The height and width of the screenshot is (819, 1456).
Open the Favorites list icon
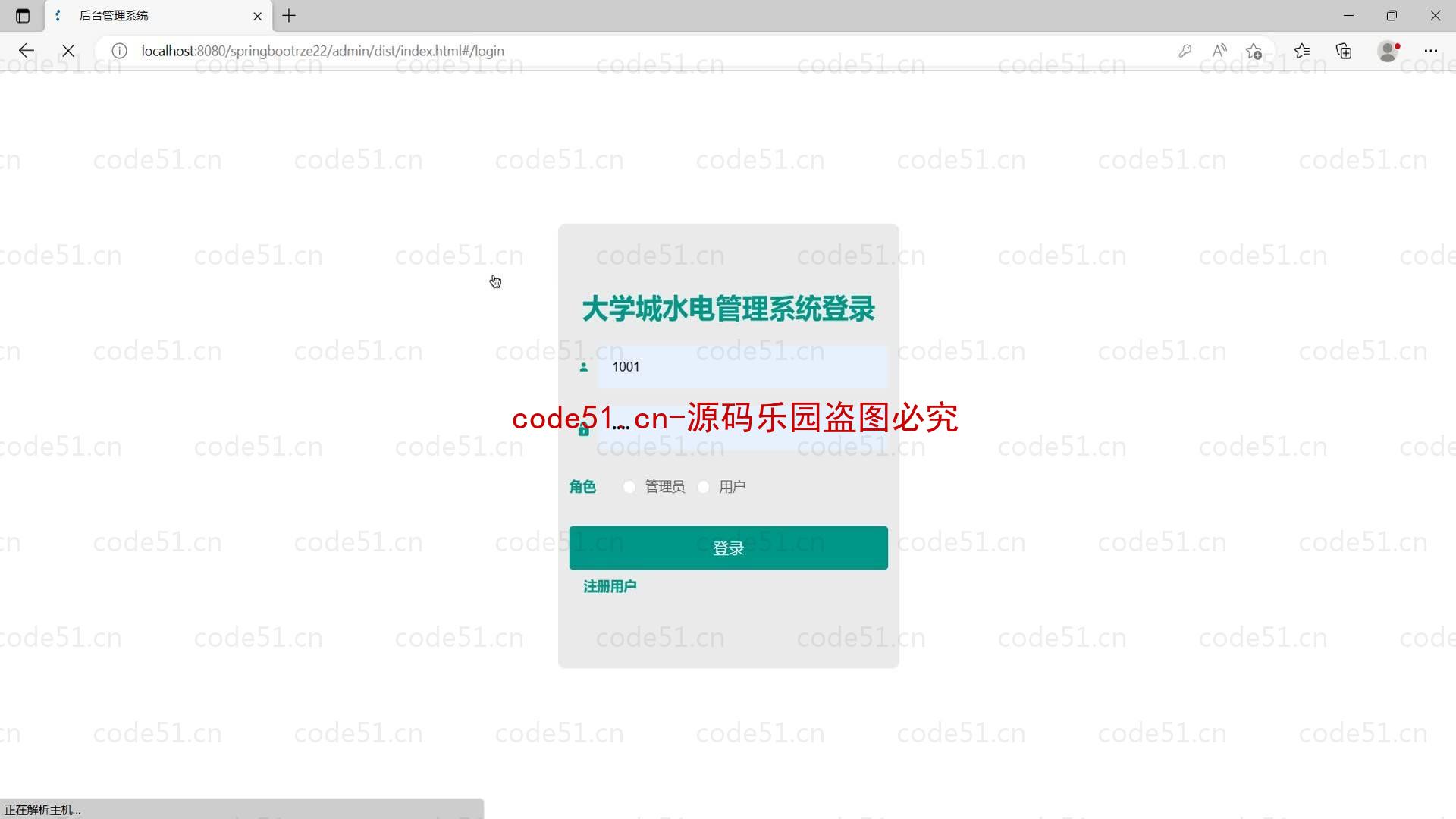click(1302, 51)
